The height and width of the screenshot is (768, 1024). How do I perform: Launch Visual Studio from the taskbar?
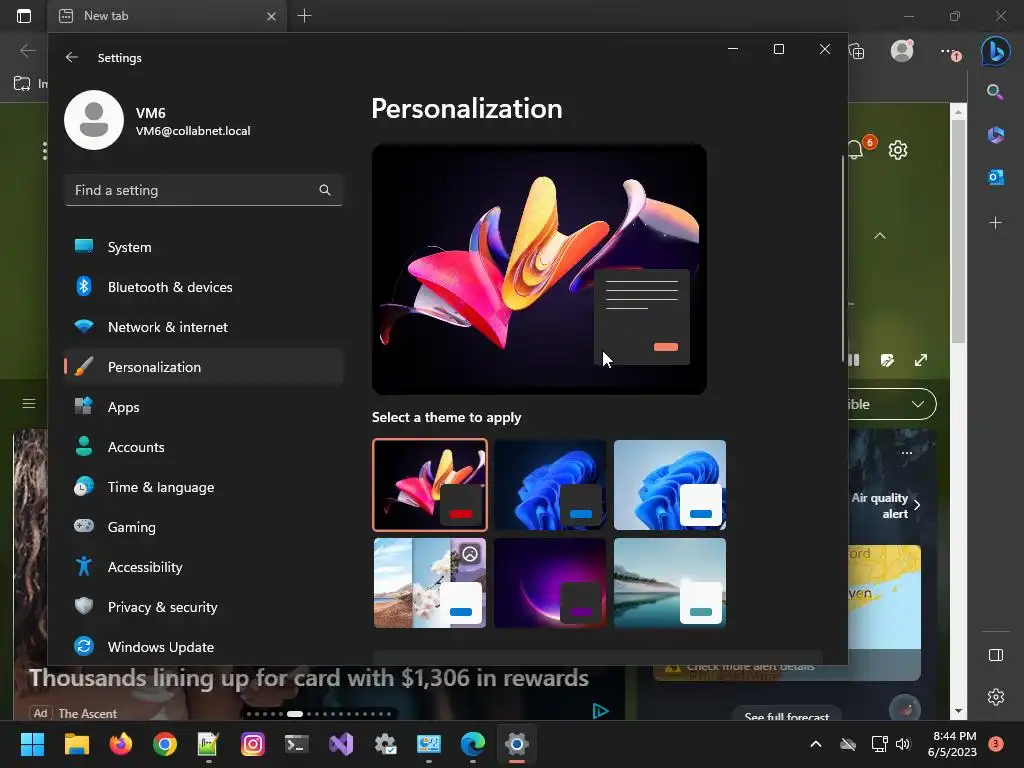pyautogui.click(x=341, y=744)
